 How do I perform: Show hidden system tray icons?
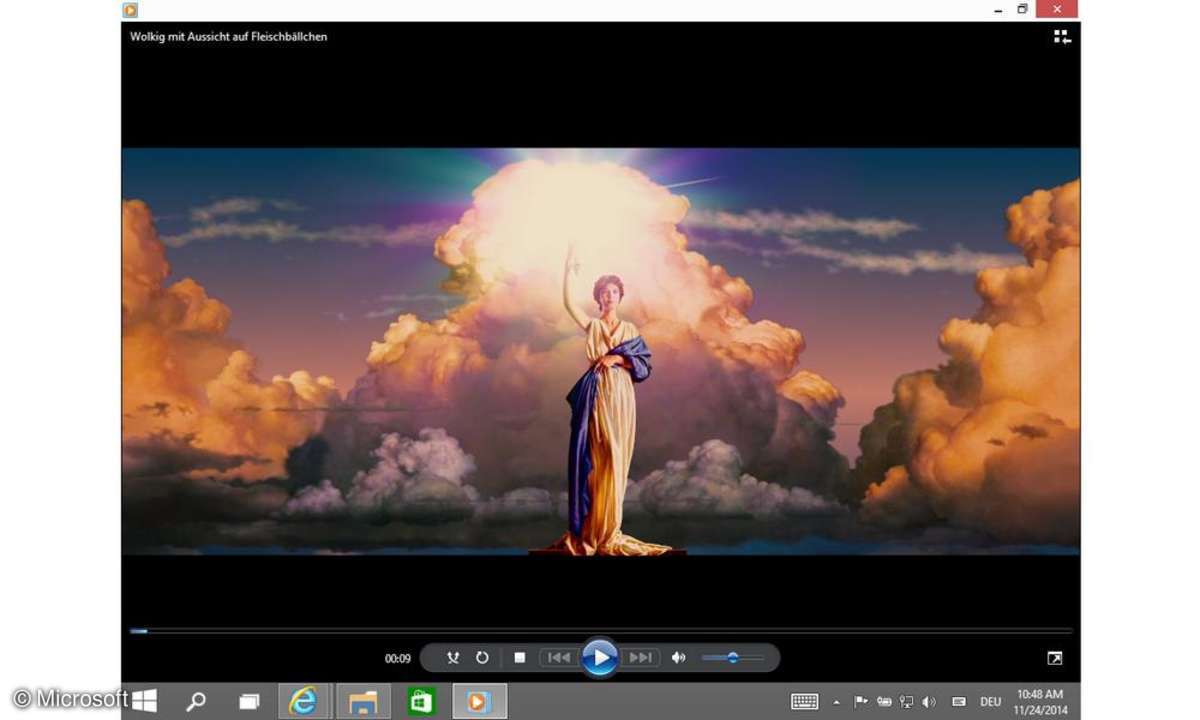coord(836,702)
